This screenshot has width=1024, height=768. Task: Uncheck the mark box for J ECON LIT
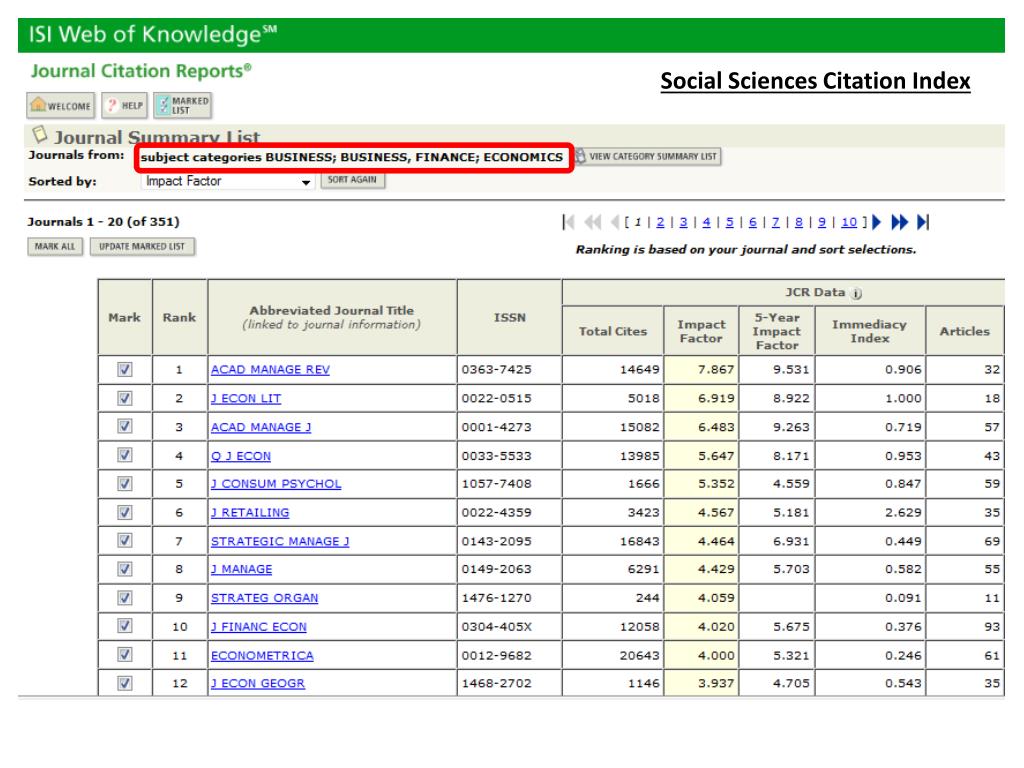click(125, 398)
